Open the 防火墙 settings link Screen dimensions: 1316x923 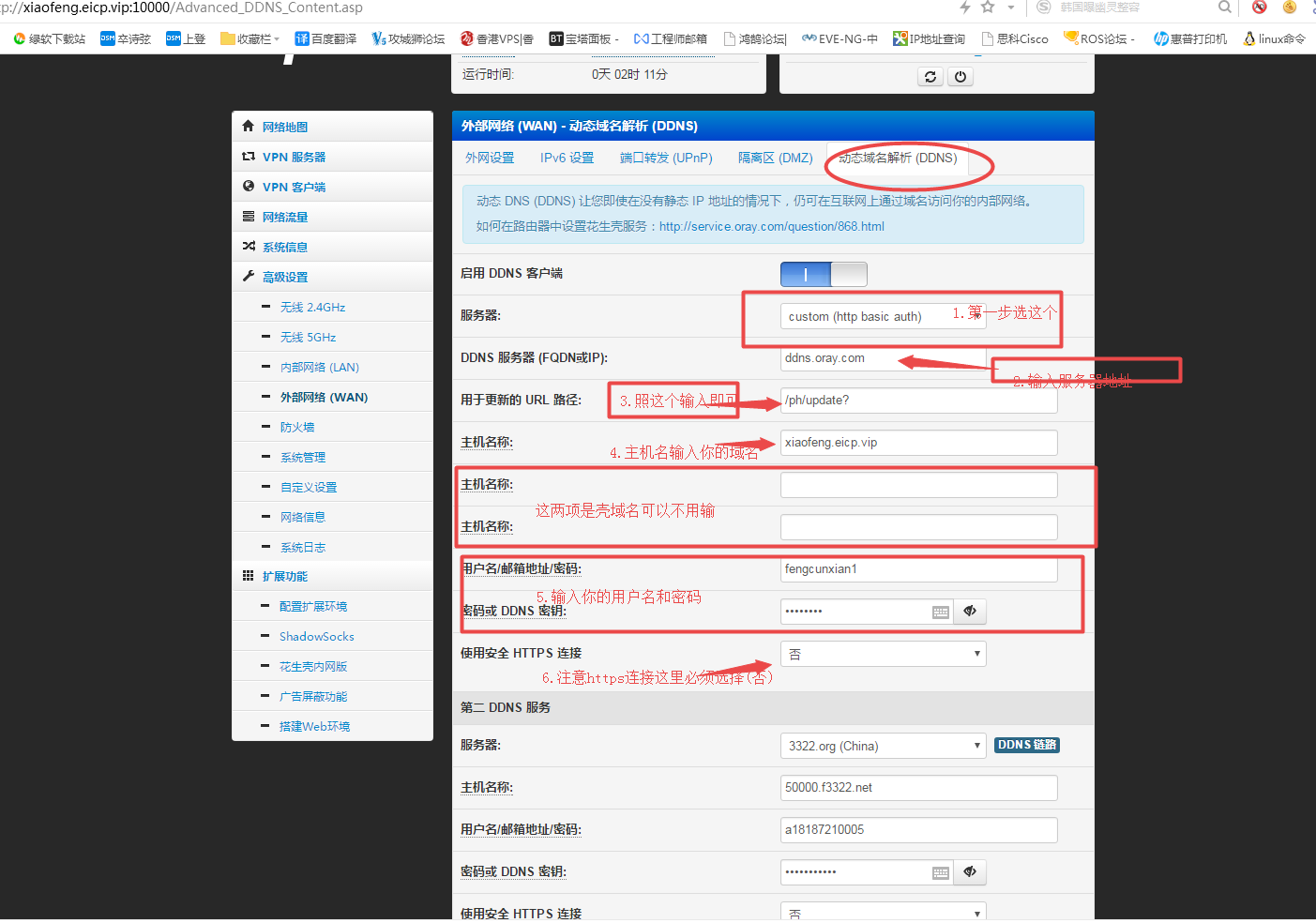click(x=296, y=427)
